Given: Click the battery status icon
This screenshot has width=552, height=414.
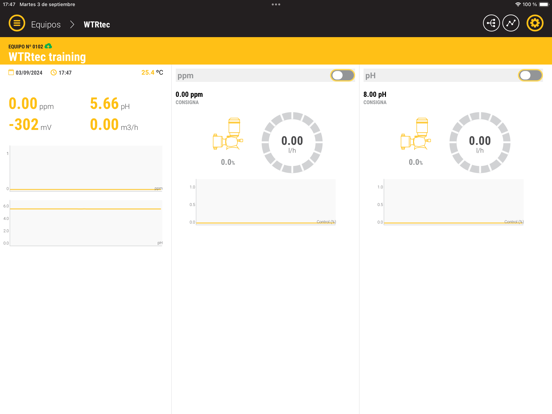Looking at the screenshot, I should point(544,4).
